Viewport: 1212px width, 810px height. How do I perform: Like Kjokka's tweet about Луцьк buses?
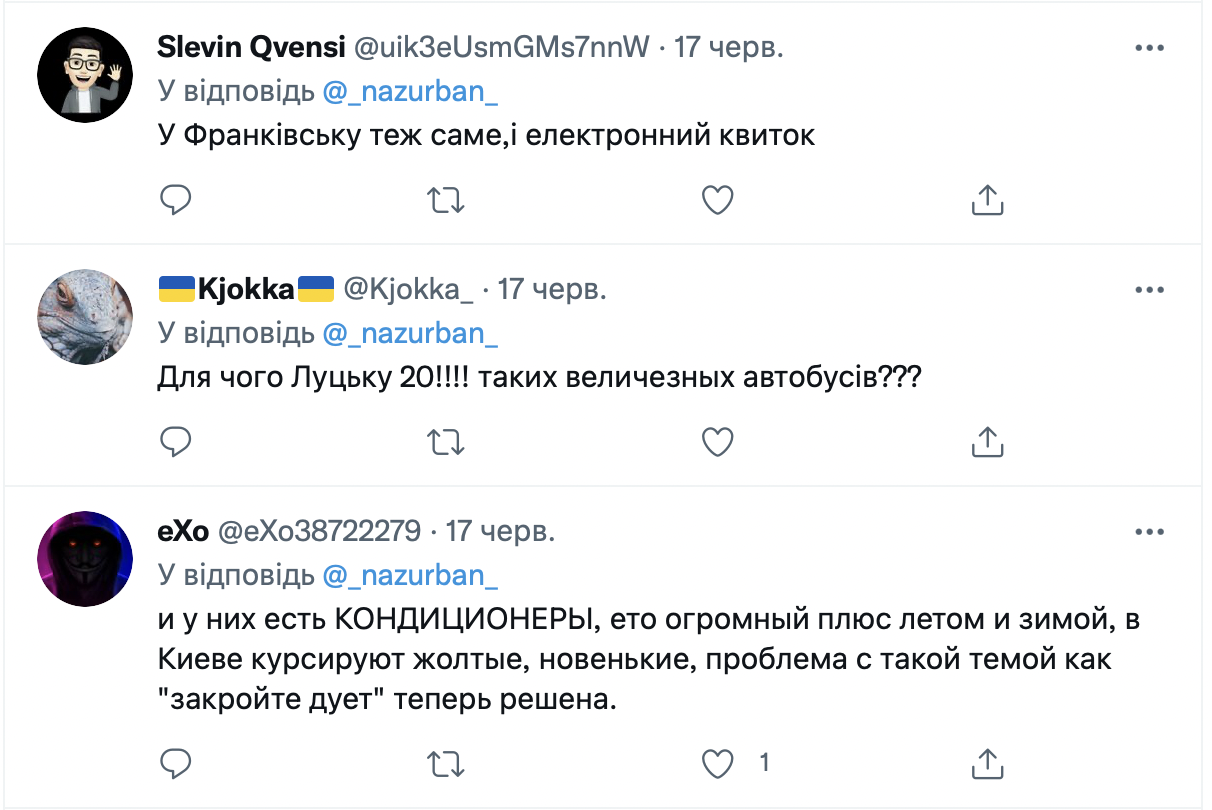tap(717, 441)
